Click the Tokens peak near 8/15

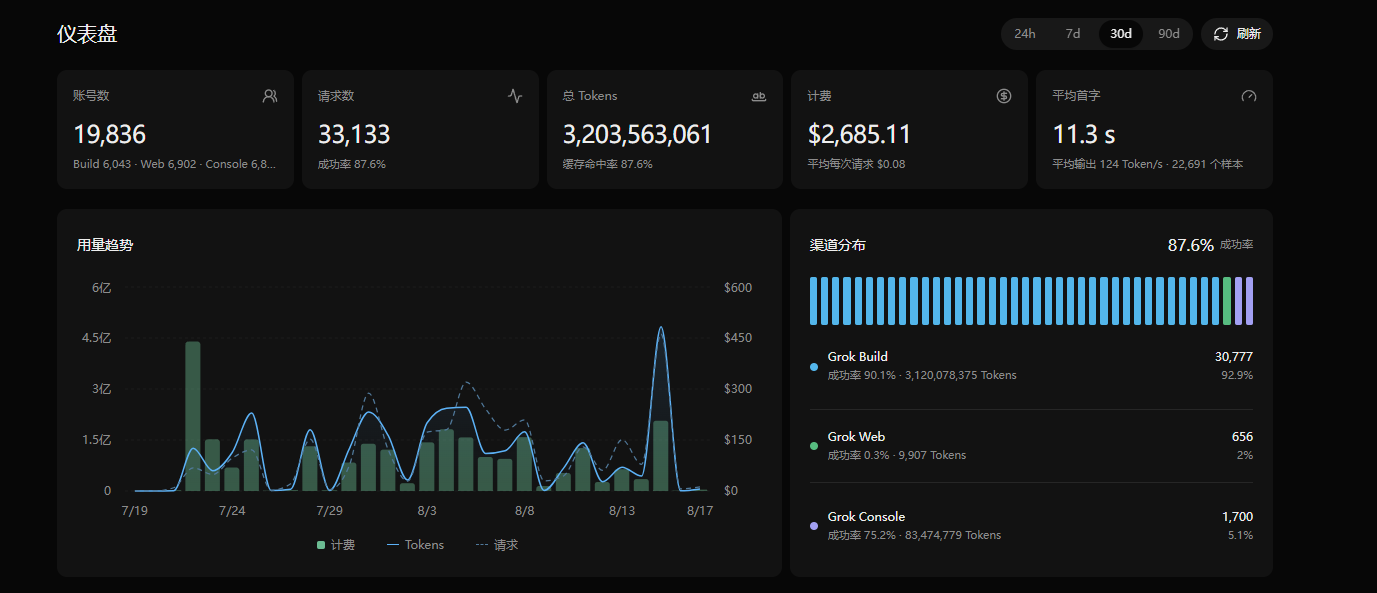point(661,329)
